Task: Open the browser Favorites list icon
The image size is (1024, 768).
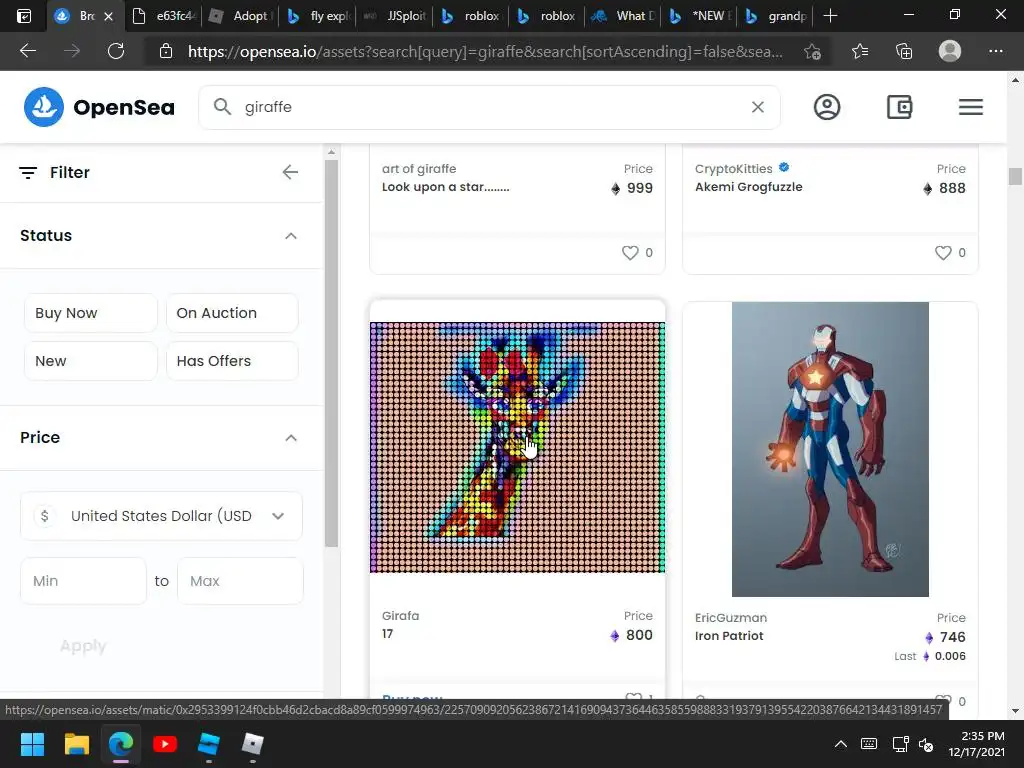Action: [x=860, y=51]
